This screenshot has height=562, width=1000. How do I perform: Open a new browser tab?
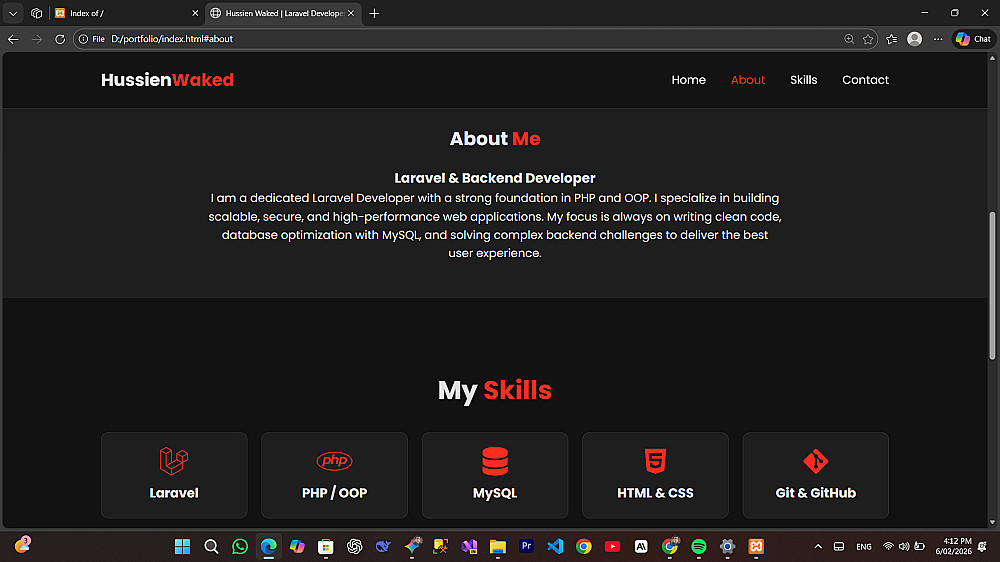[374, 13]
